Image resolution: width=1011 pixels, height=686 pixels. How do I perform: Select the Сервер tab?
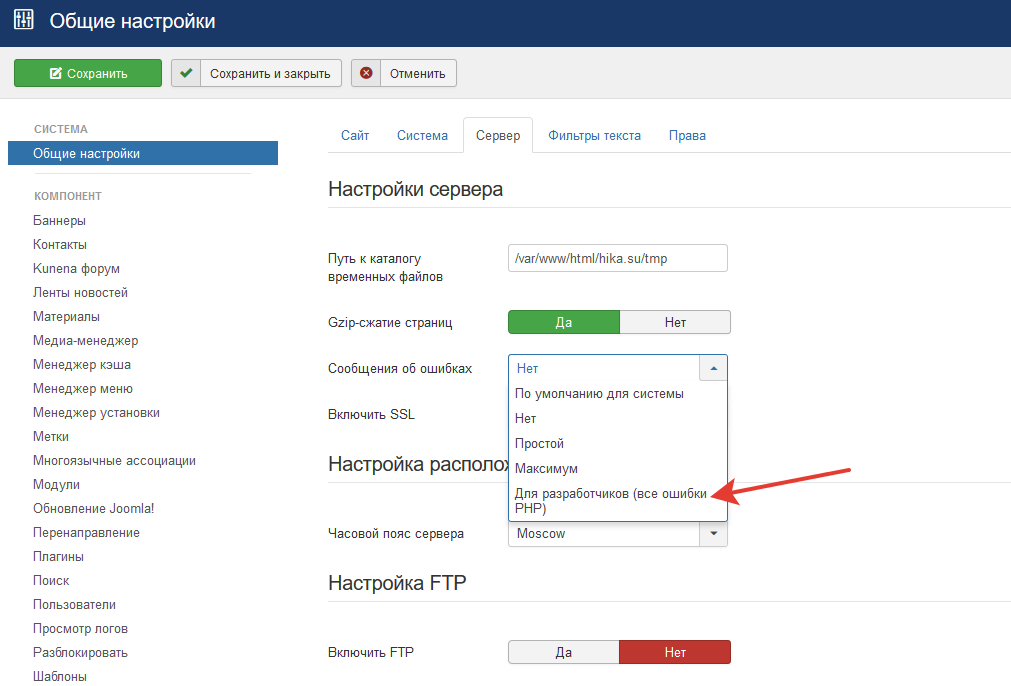[x=498, y=135]
